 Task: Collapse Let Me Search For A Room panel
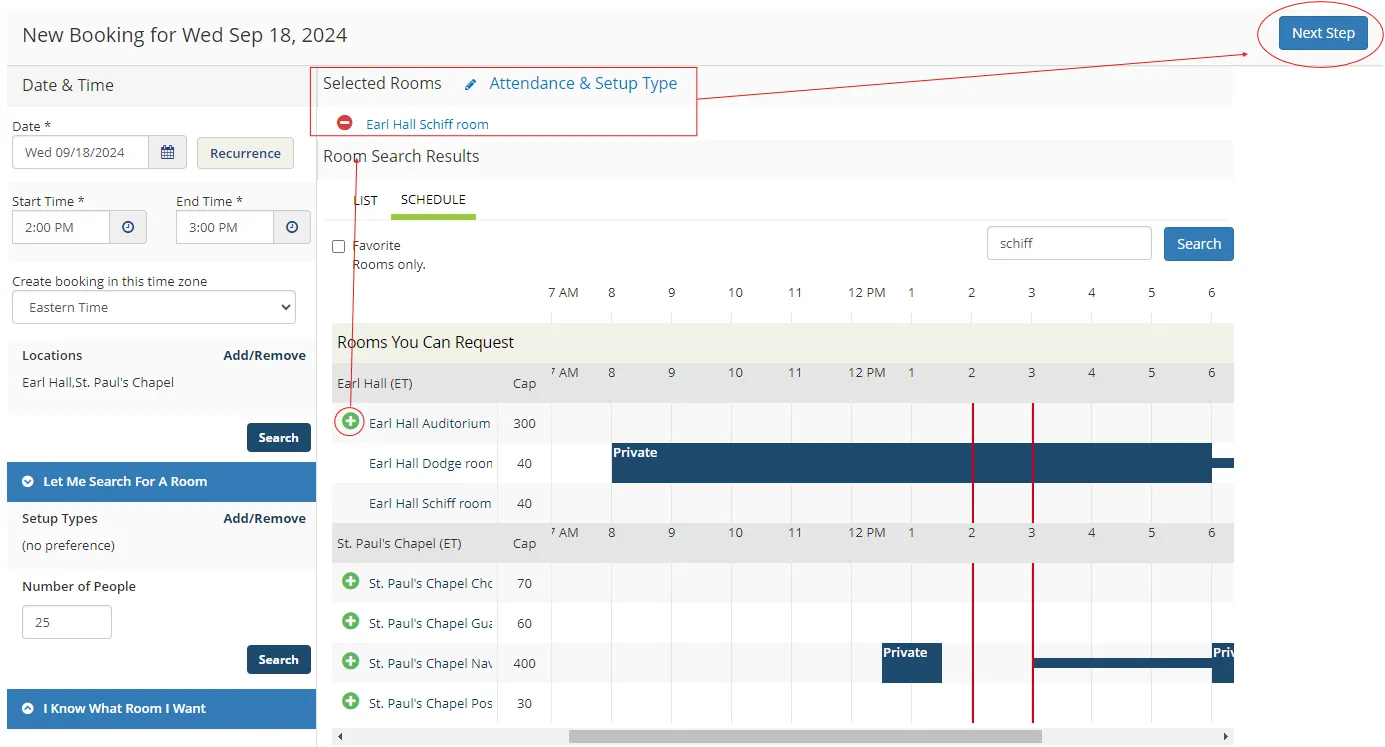161,481
